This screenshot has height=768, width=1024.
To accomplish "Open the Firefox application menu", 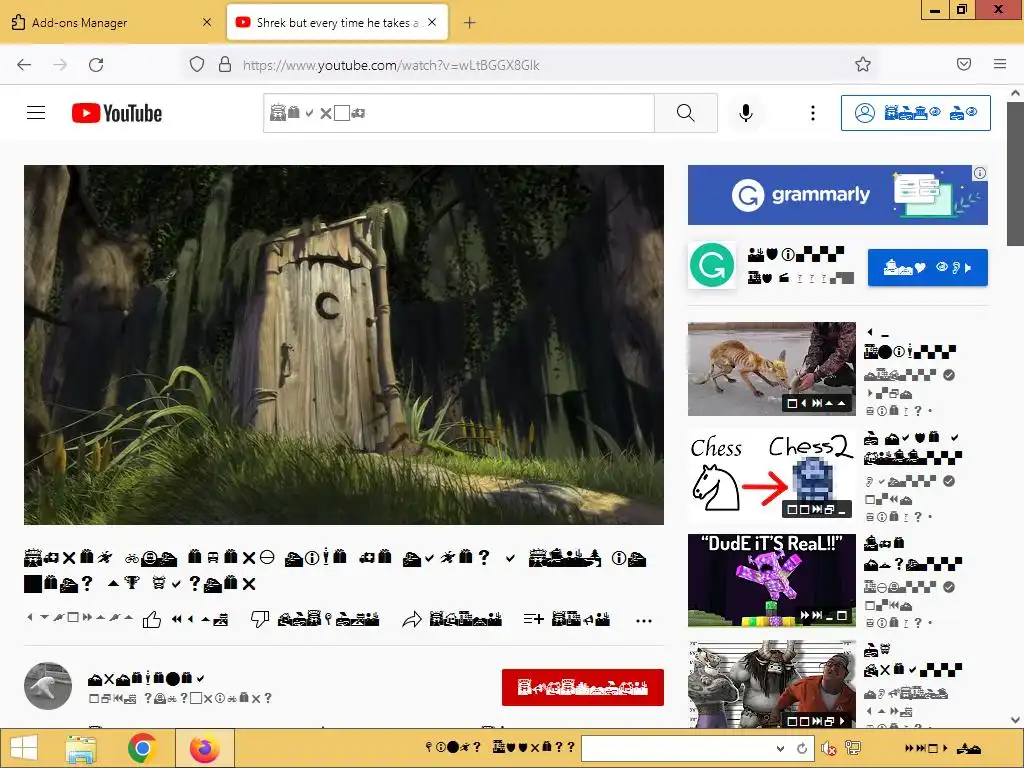I will (1000, 64).
